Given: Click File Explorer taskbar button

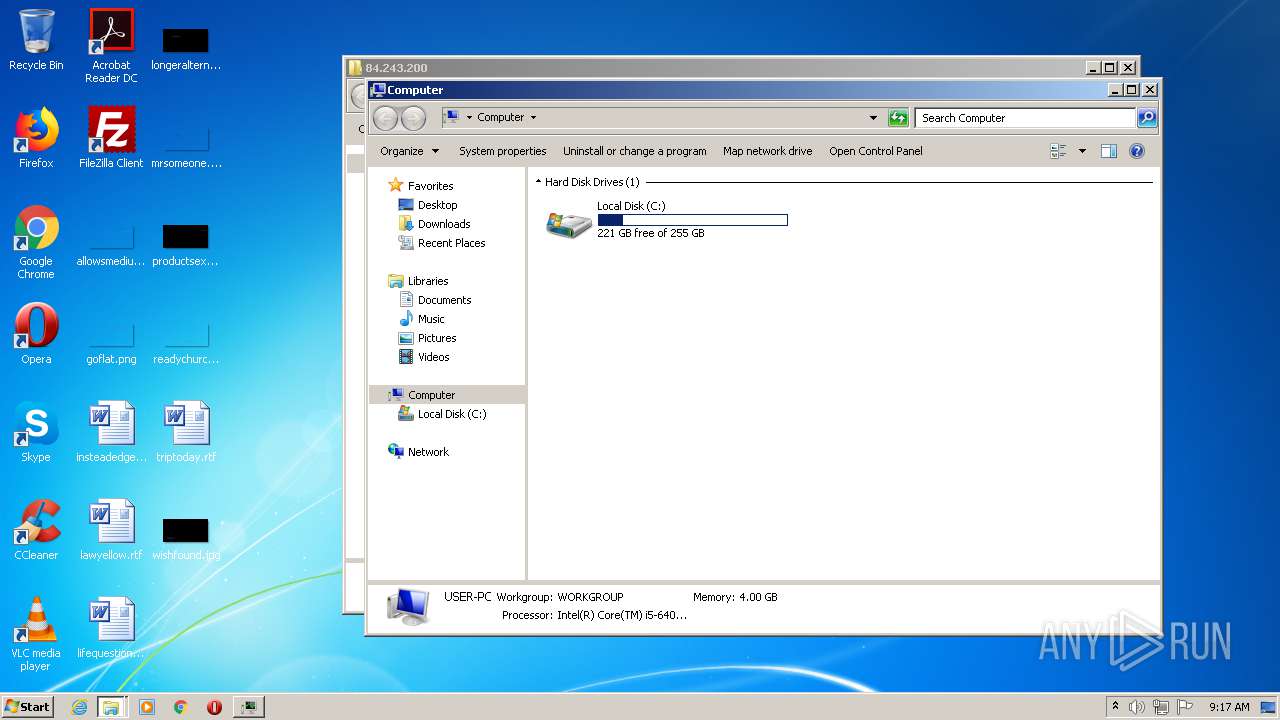Looking at the screenshot, I should click(x=111, y=707).
